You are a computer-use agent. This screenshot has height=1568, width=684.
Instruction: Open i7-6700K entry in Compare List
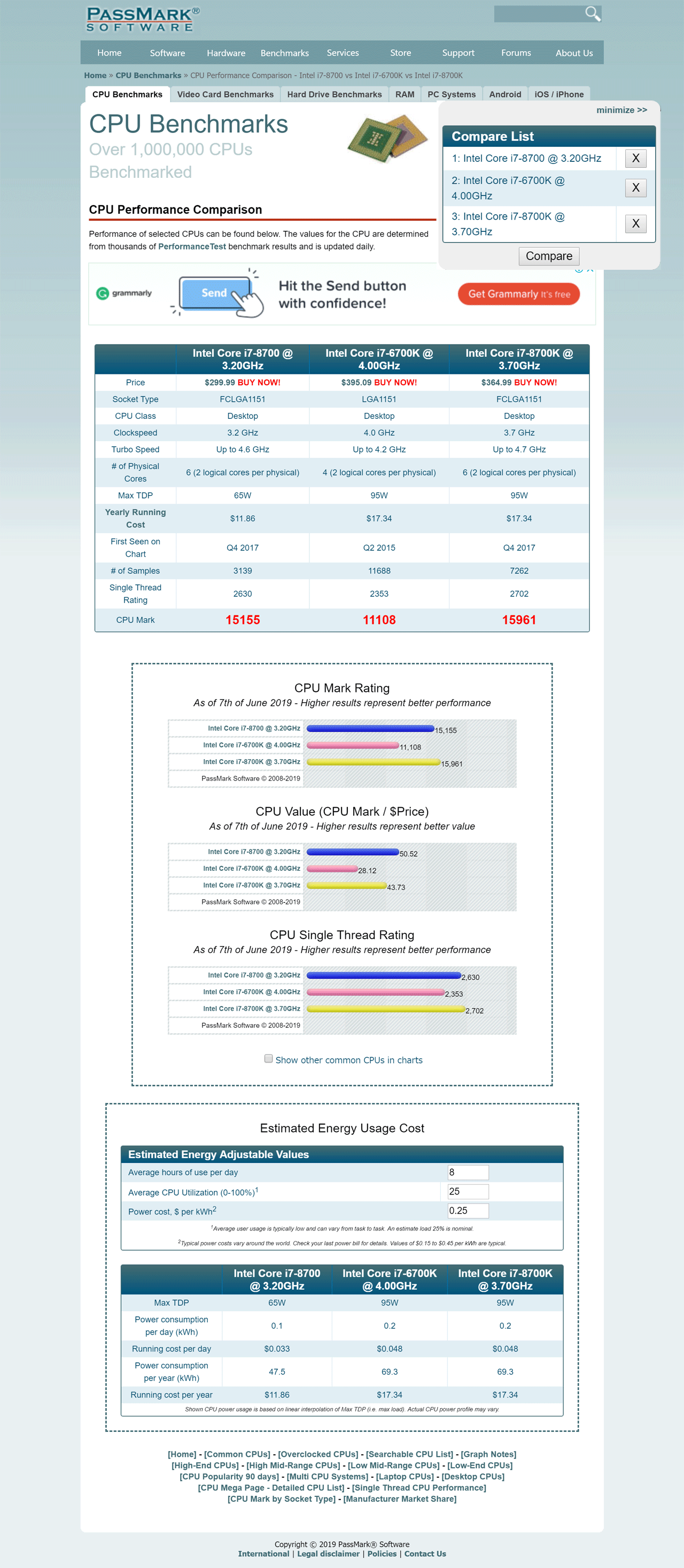point(508,188)
